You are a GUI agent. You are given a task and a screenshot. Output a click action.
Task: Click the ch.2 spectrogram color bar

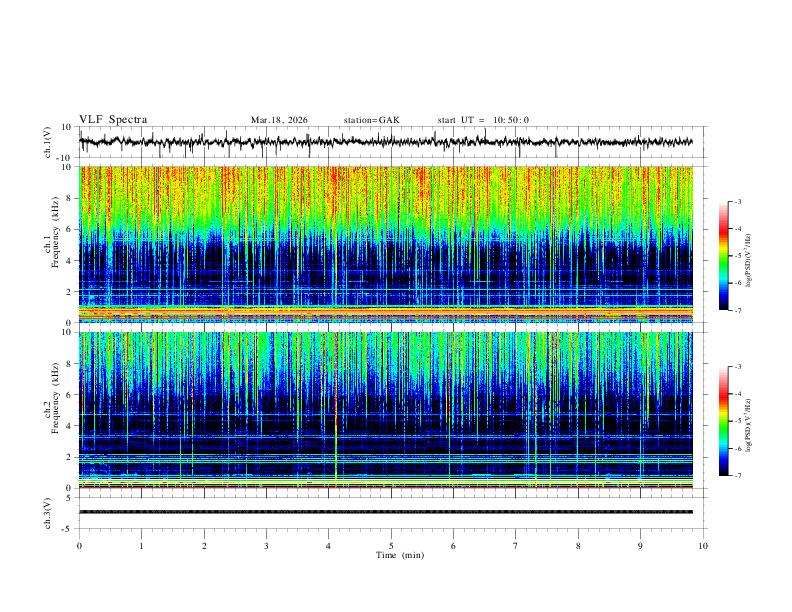(723, 421)
